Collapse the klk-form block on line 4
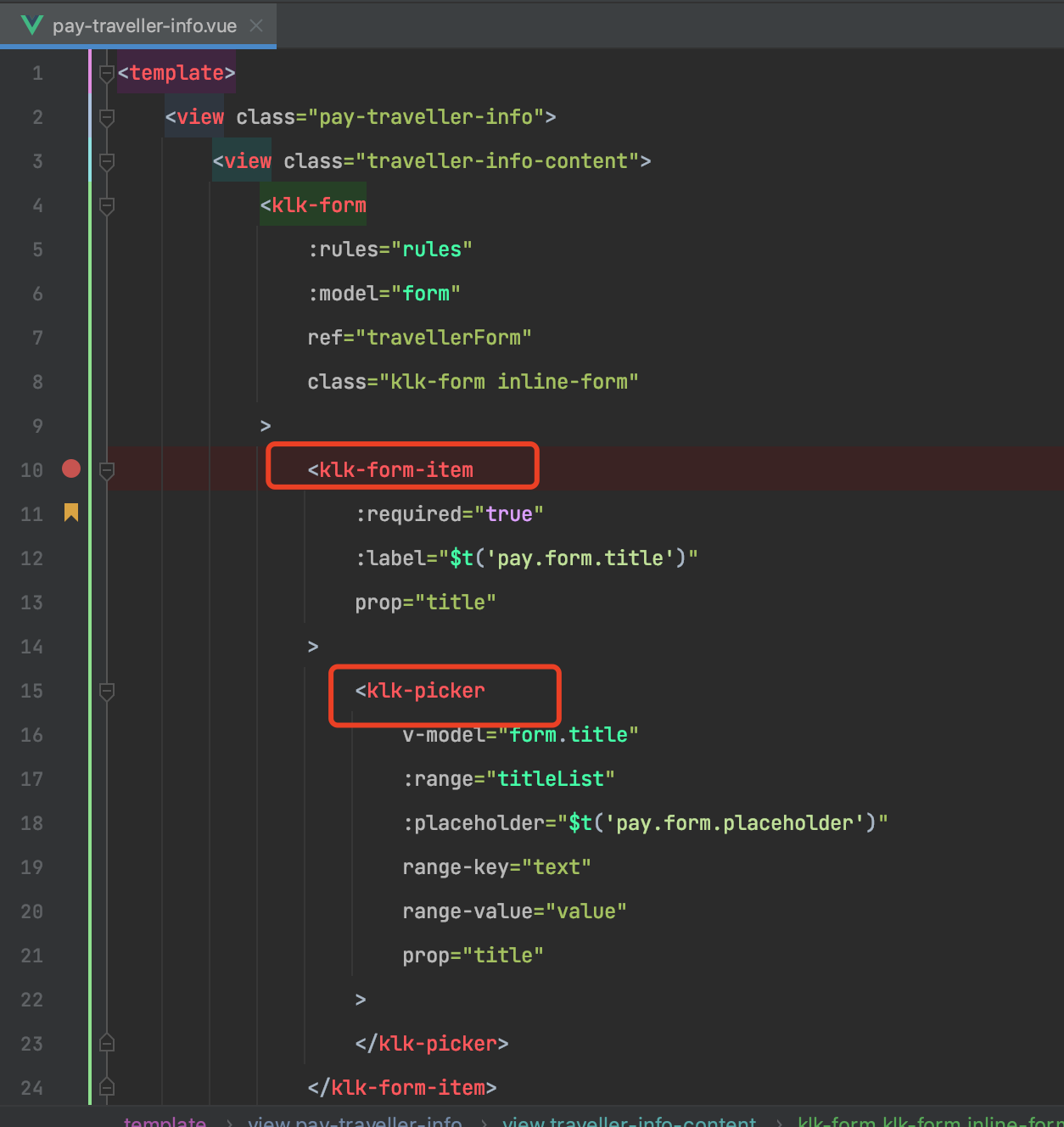Viewport: 1064px width, 1127px height. tap(107, 206)
